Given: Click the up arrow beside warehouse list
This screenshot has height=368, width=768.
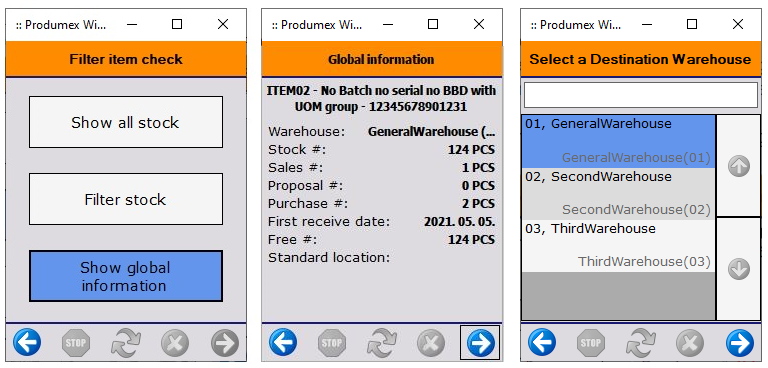Looking at the screenshot, I should [x=739, y=166].
